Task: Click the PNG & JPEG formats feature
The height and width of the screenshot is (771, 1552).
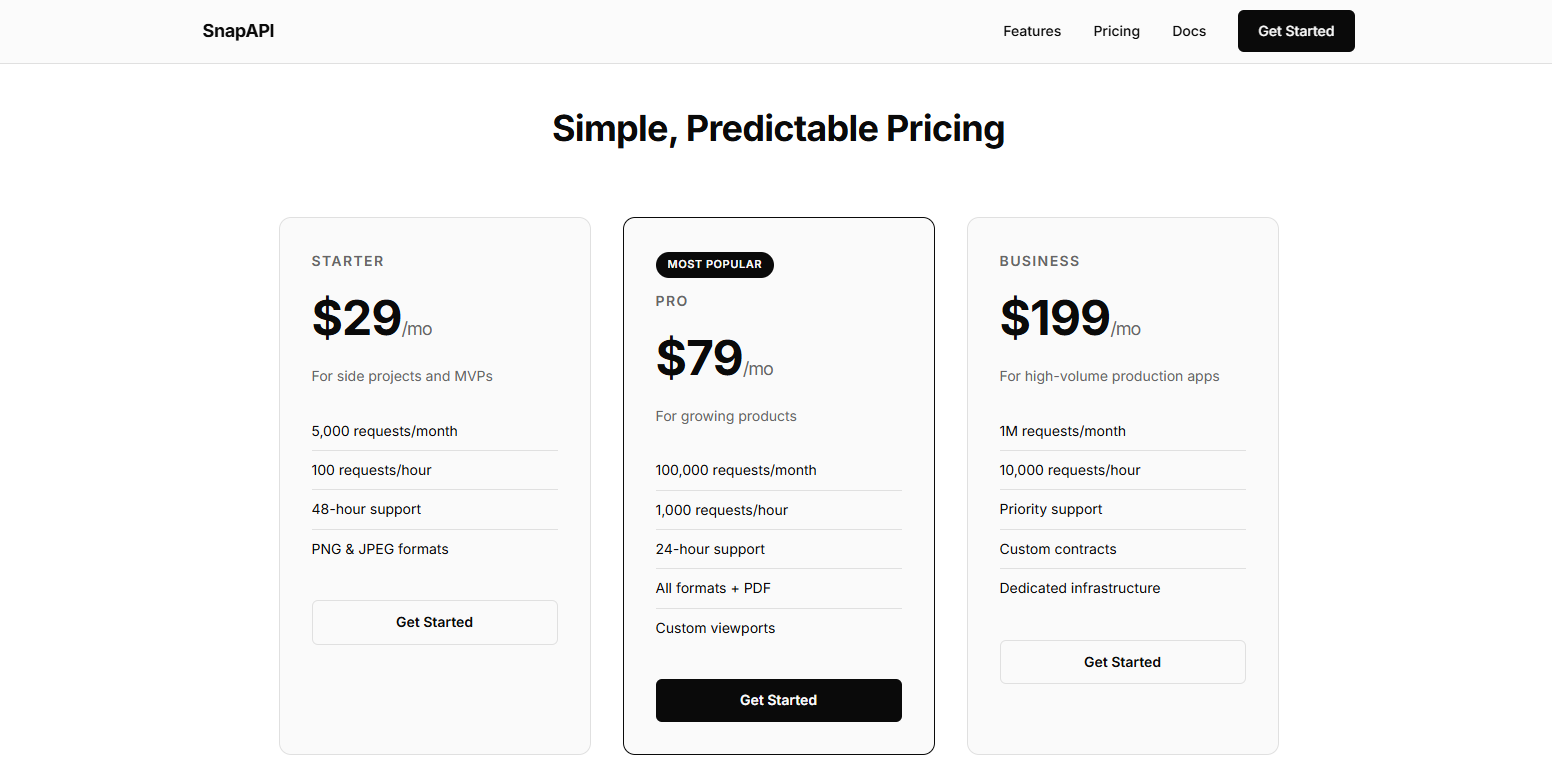Action: point(380,549)
